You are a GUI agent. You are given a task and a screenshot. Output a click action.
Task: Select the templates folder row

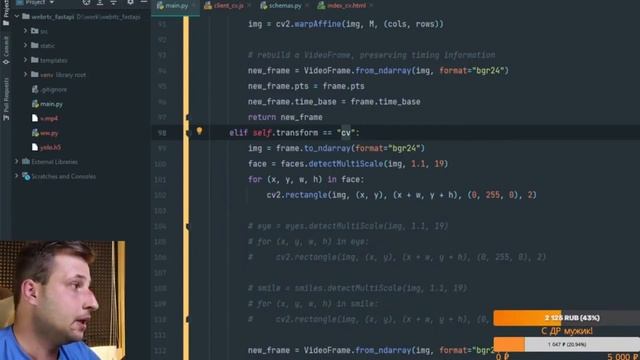pos(82,60)
